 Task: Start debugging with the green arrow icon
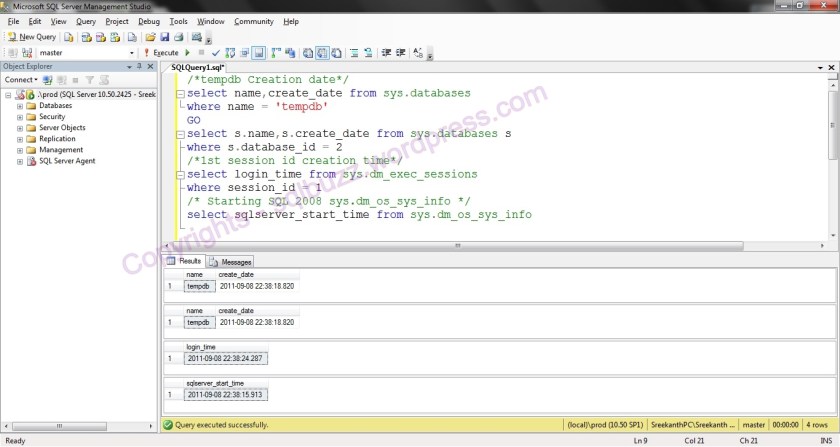(x=188, y=52)
